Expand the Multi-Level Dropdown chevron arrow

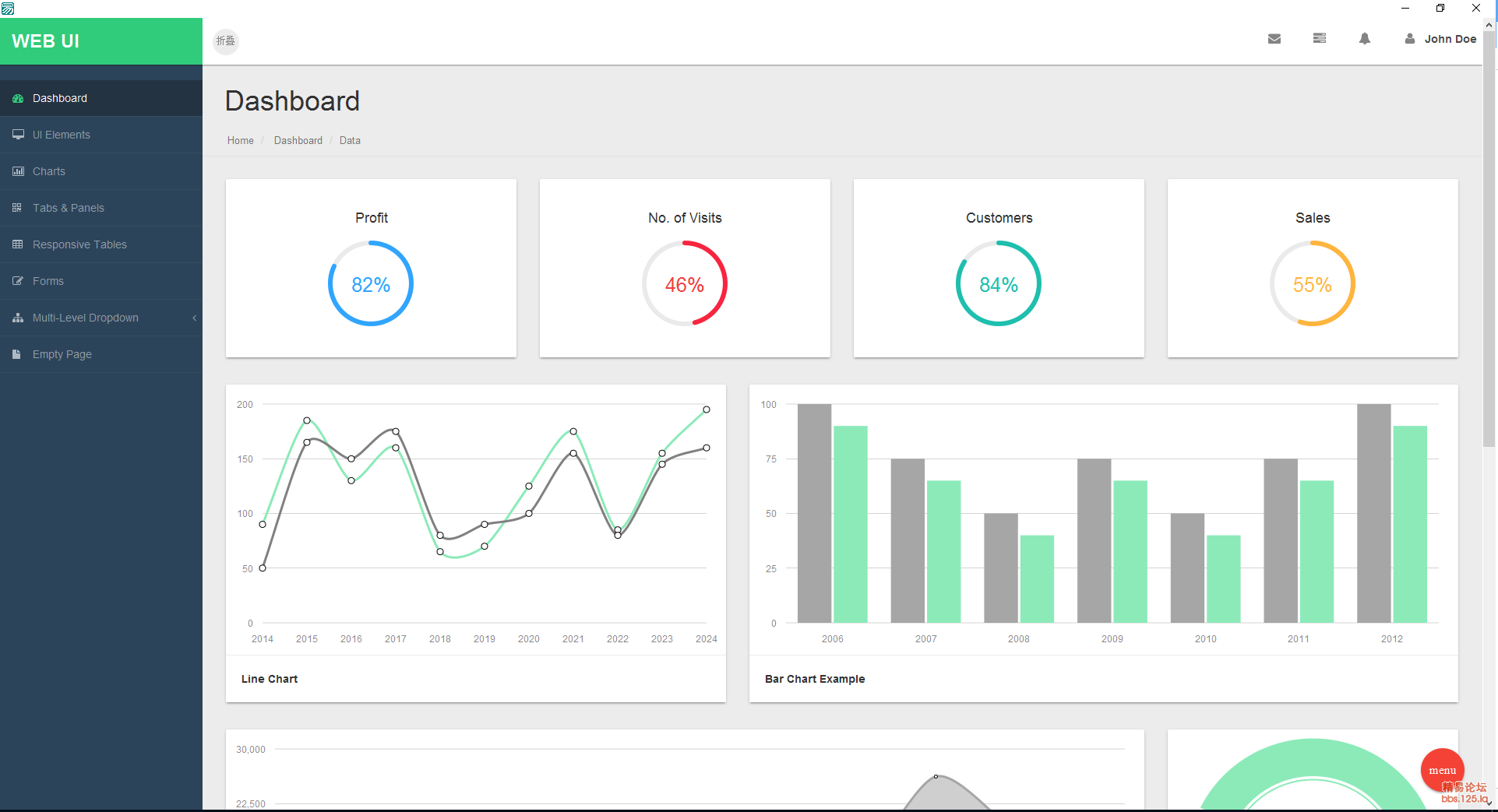coord(194,318)
